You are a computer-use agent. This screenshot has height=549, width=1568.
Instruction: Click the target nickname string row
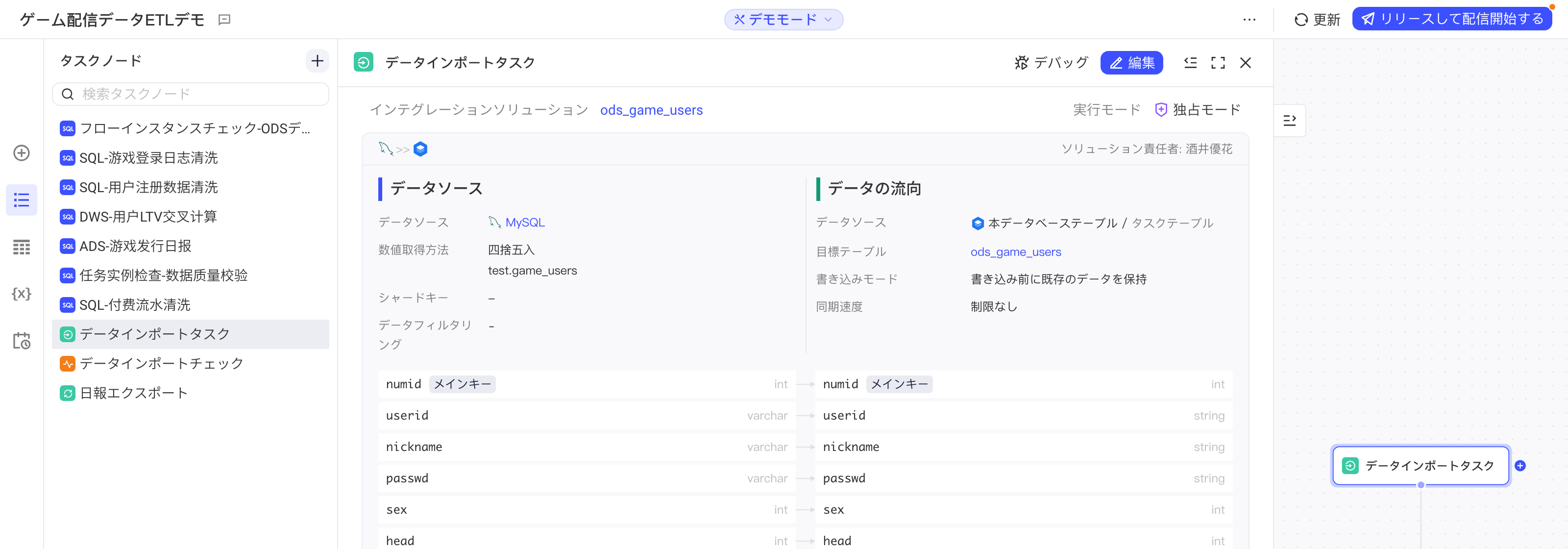point(1023,448)
